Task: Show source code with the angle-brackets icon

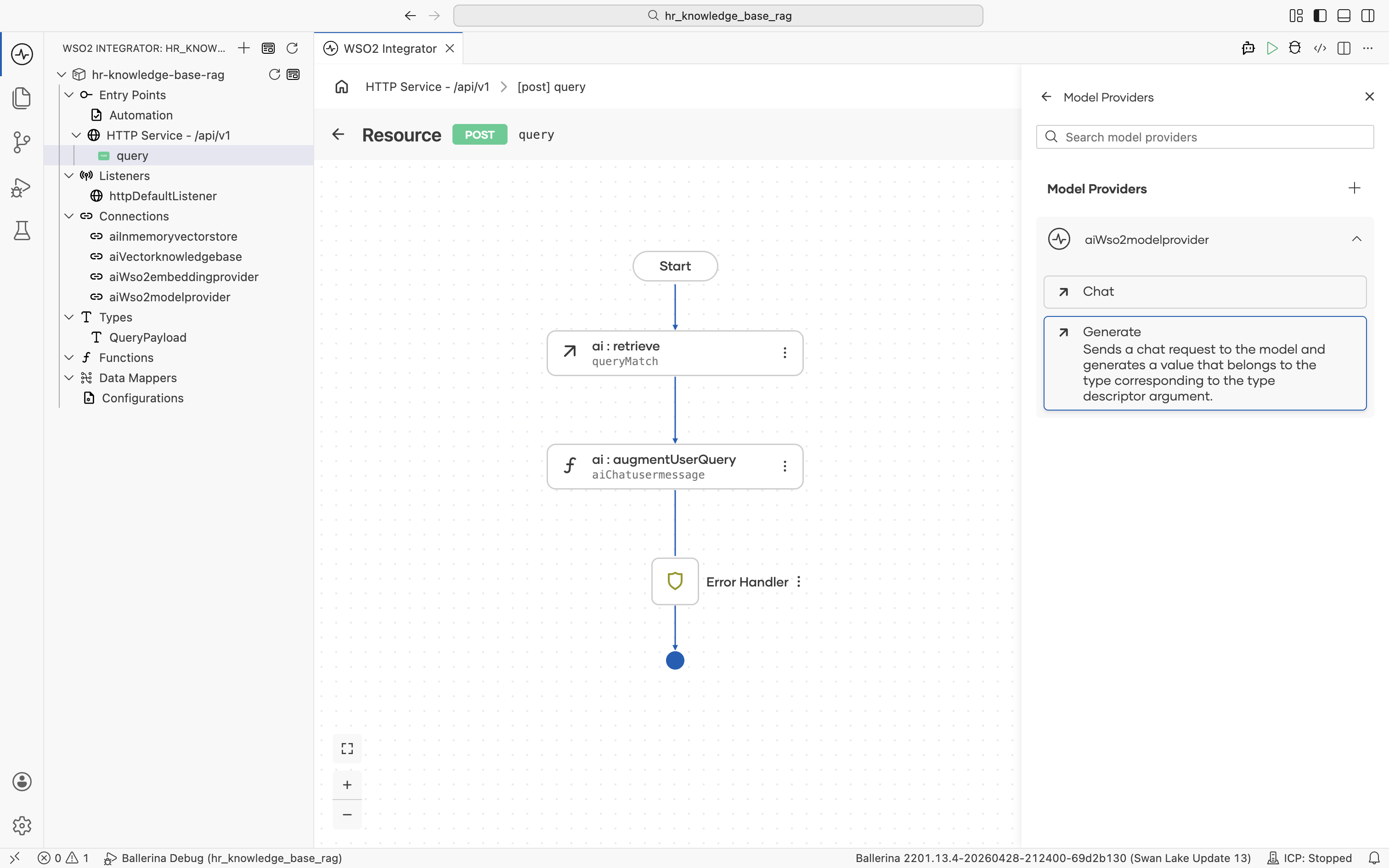Action: (x=1320, y=48)
